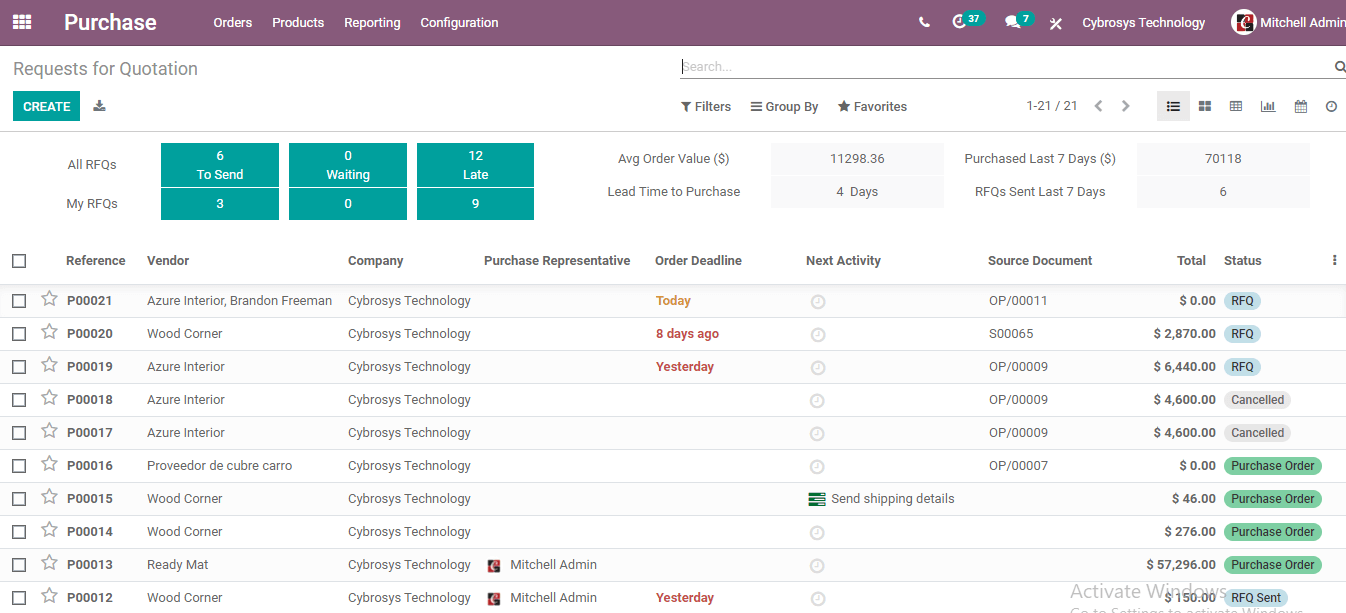Click activity clock icon for P00018
The image size is (1346, 613).
click(x=817, y=400)
